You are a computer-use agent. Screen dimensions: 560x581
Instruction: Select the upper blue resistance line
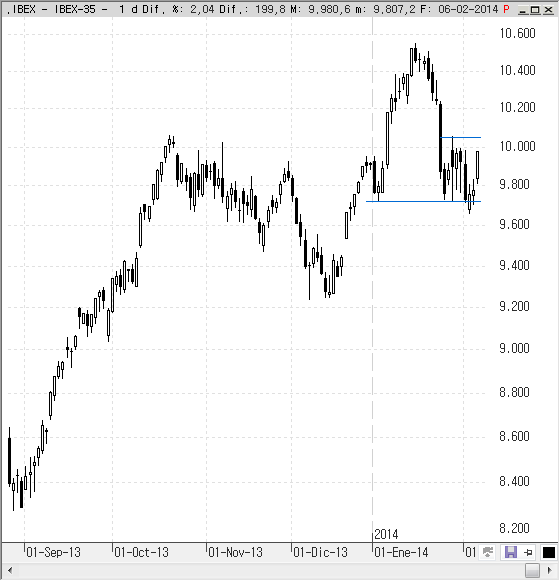(460, 137)
